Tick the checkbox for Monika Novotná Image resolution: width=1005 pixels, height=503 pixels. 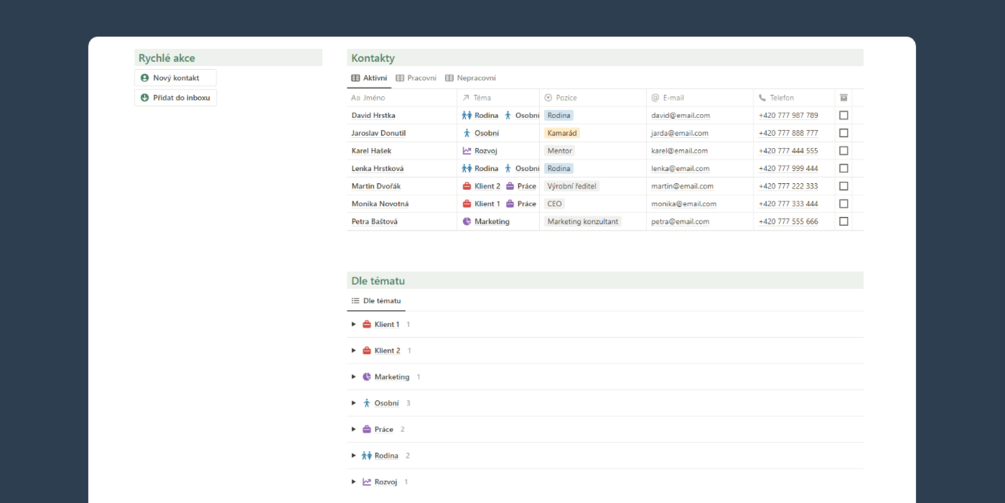[843, 204]
